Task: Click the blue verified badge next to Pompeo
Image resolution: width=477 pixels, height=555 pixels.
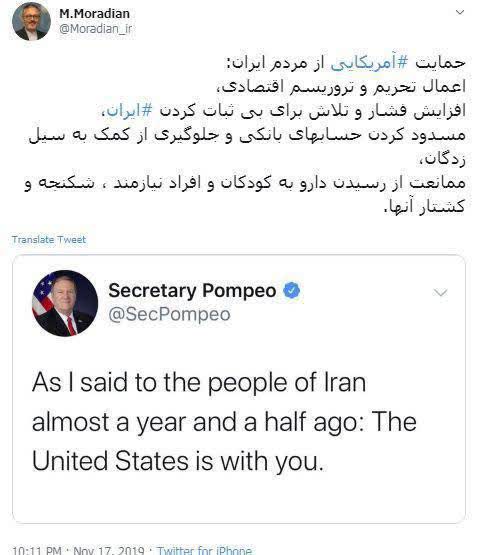Action: pyautogui.click(x=292, y=291)
